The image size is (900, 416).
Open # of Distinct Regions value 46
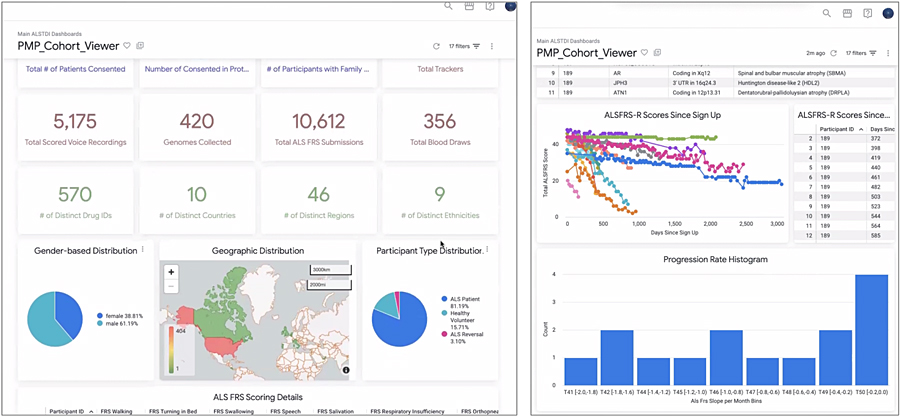point(319,195)
